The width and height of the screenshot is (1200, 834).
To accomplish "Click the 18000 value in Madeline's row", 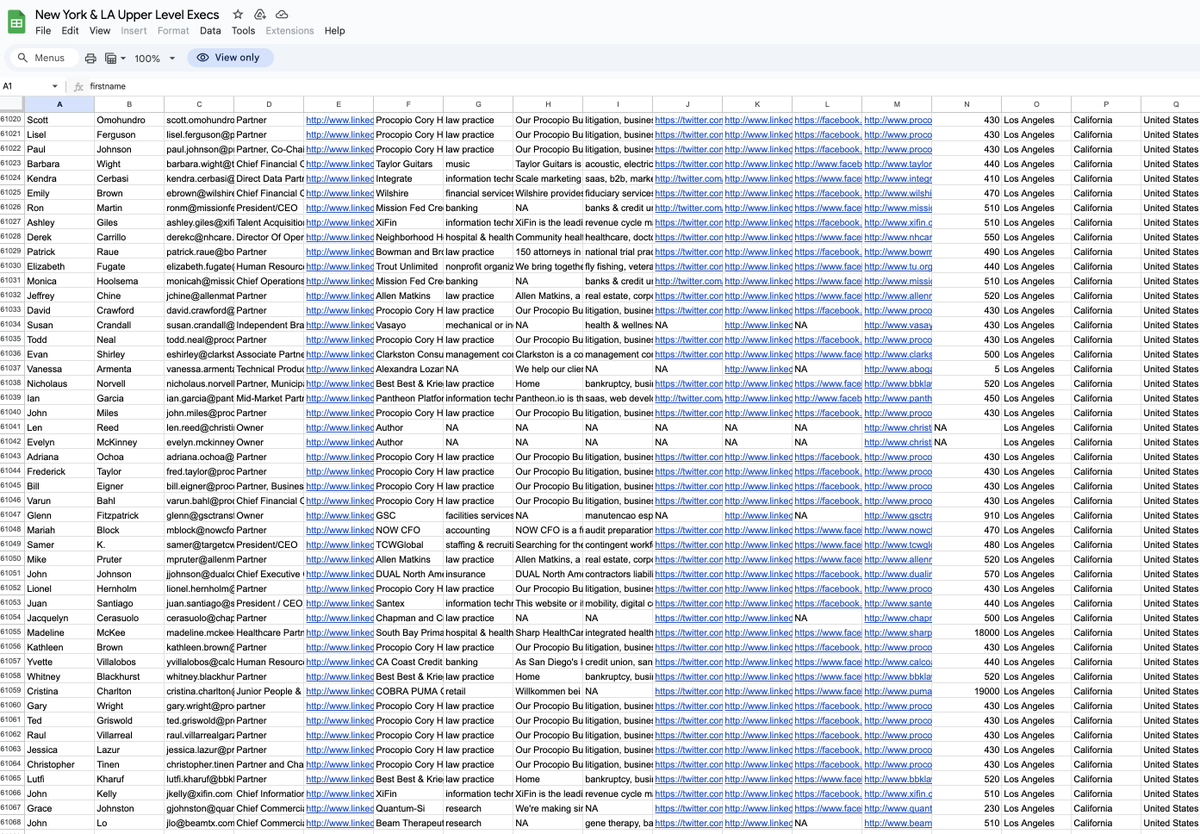I will [x=967, y=633].
